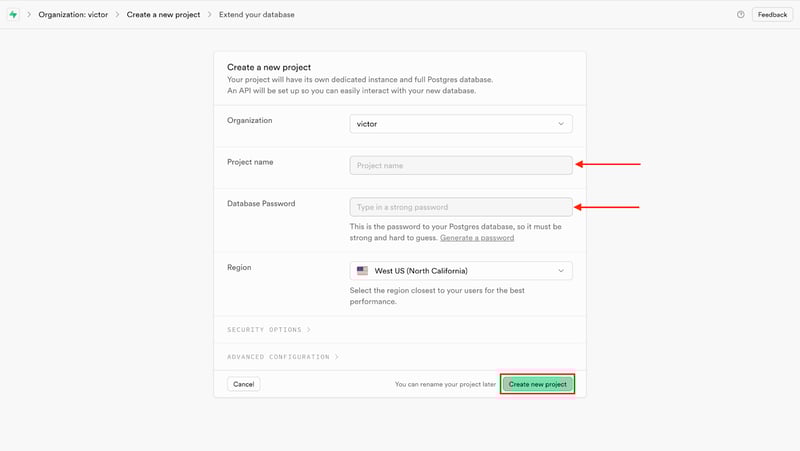Screen dimensions: 800x451
Task: Click the Supabase lightning bolt logo
Action: click(x=13, y=14)
